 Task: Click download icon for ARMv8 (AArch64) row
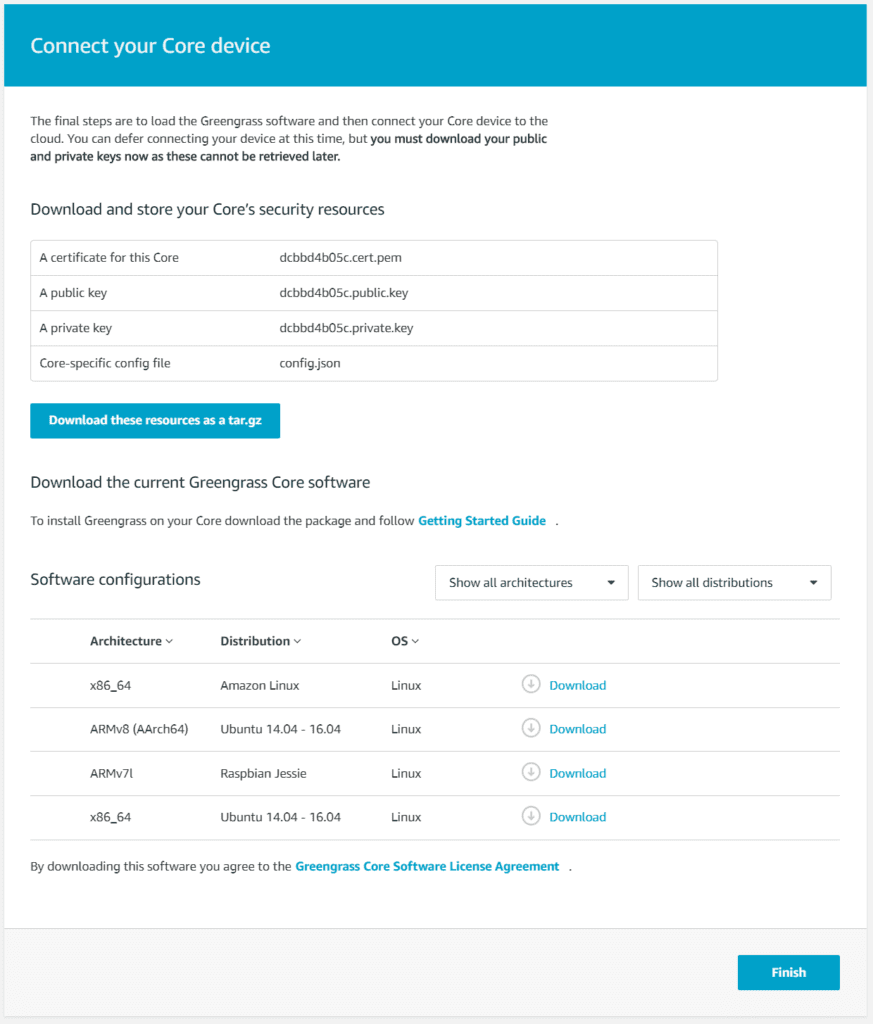pos(531,728)
